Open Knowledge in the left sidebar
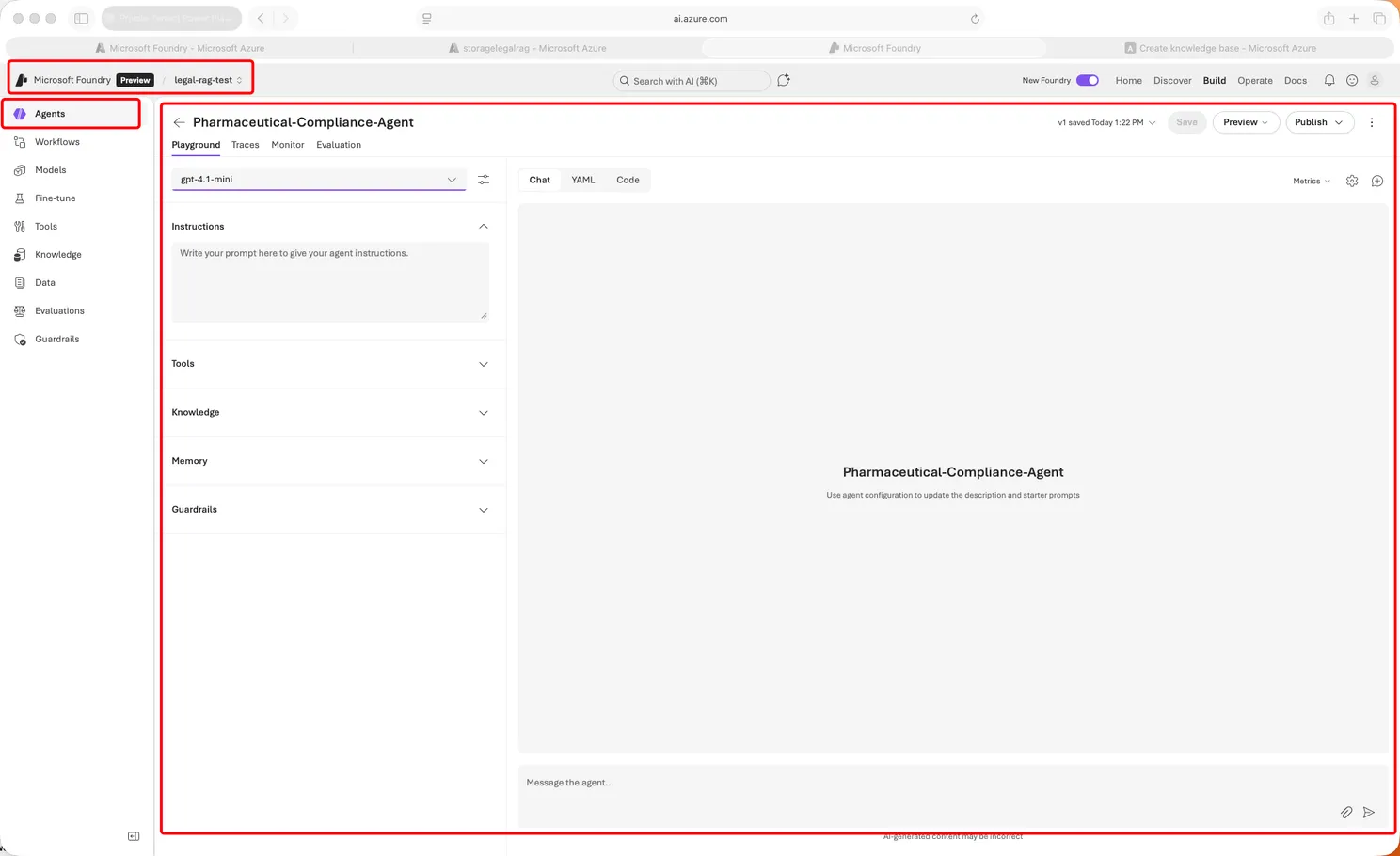Image resolution: width=1400 pixels, height=856 pixels. (57, 255)
